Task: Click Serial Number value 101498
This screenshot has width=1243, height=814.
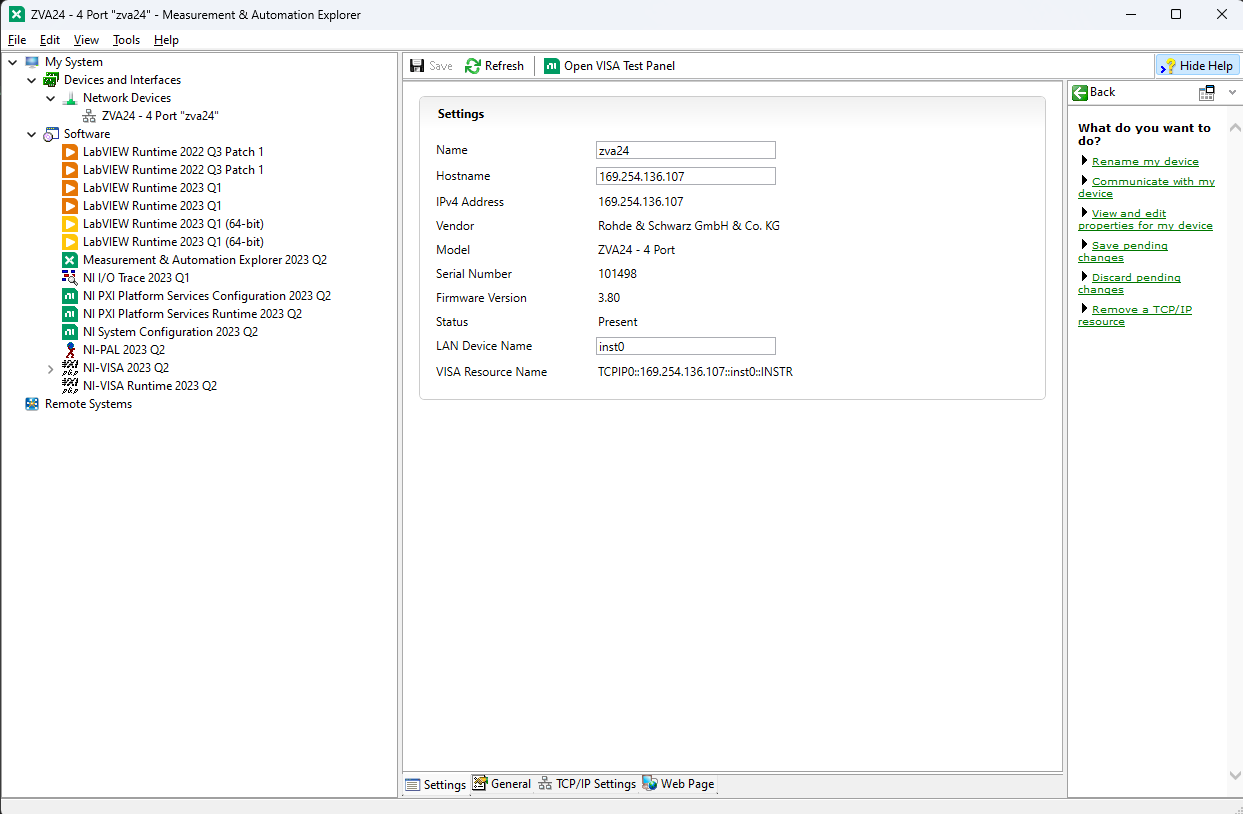Action: tap(617, 274)
